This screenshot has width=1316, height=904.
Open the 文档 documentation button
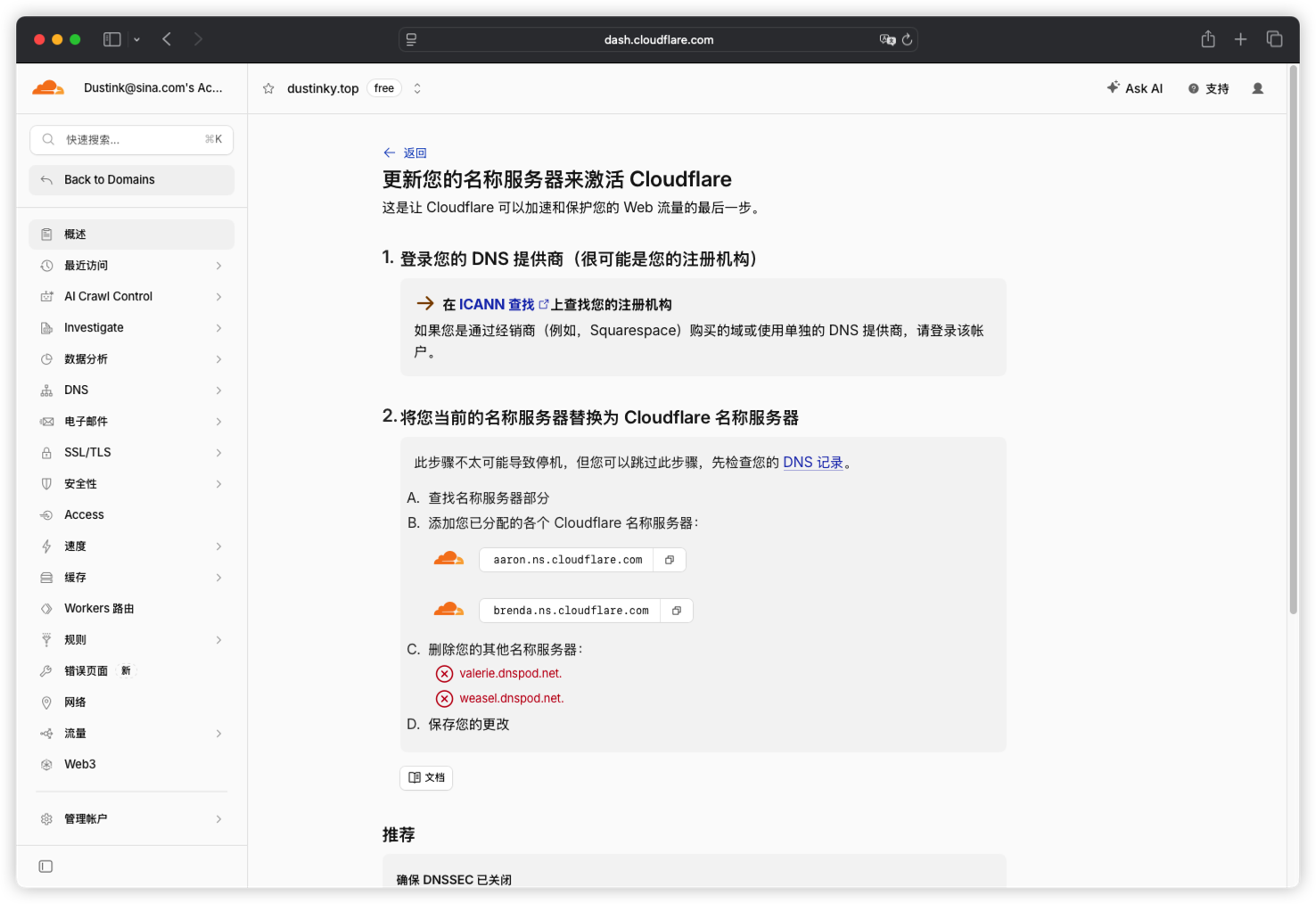click(426, 778)
